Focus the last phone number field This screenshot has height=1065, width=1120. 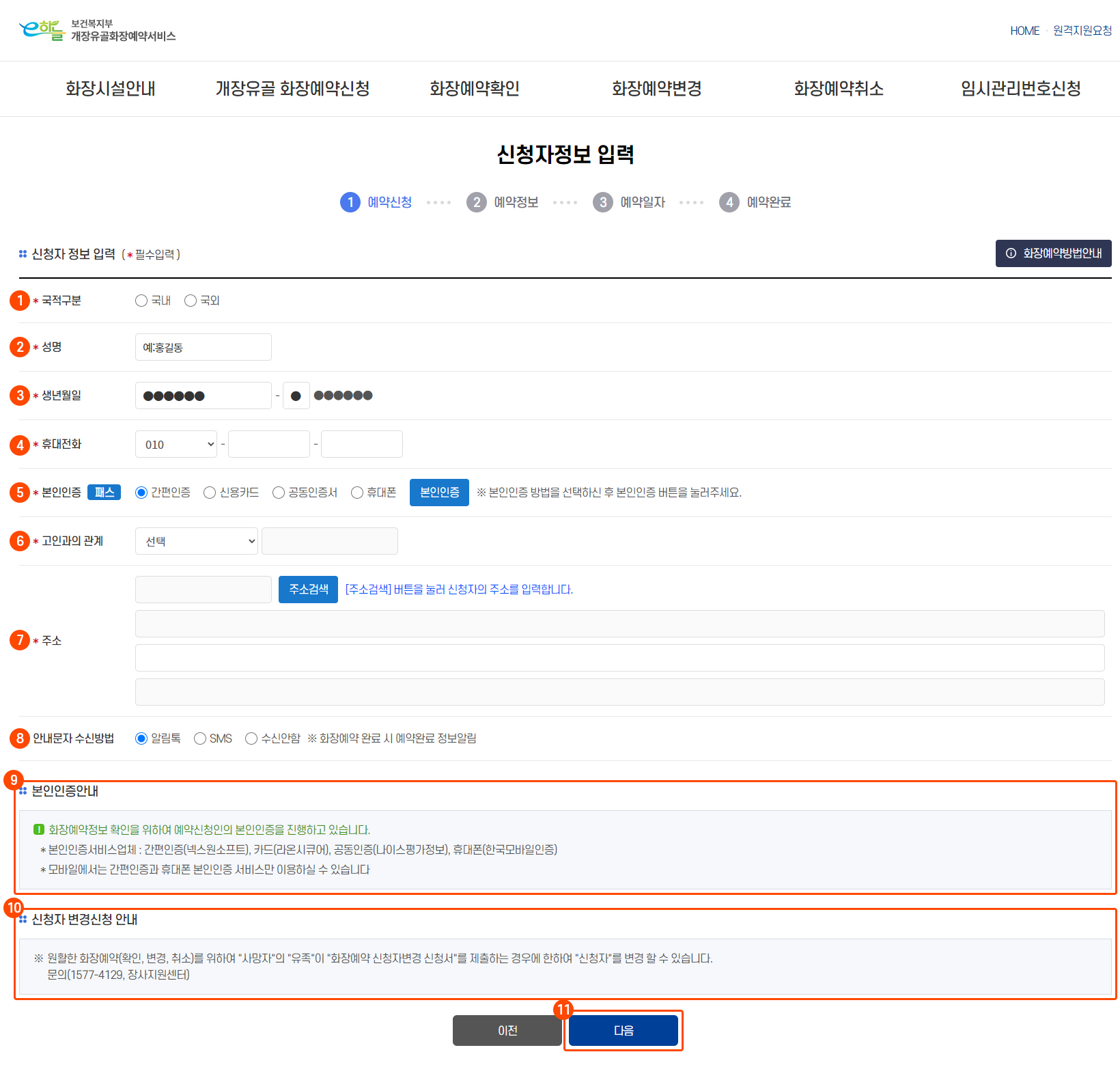tap(362, 444)
